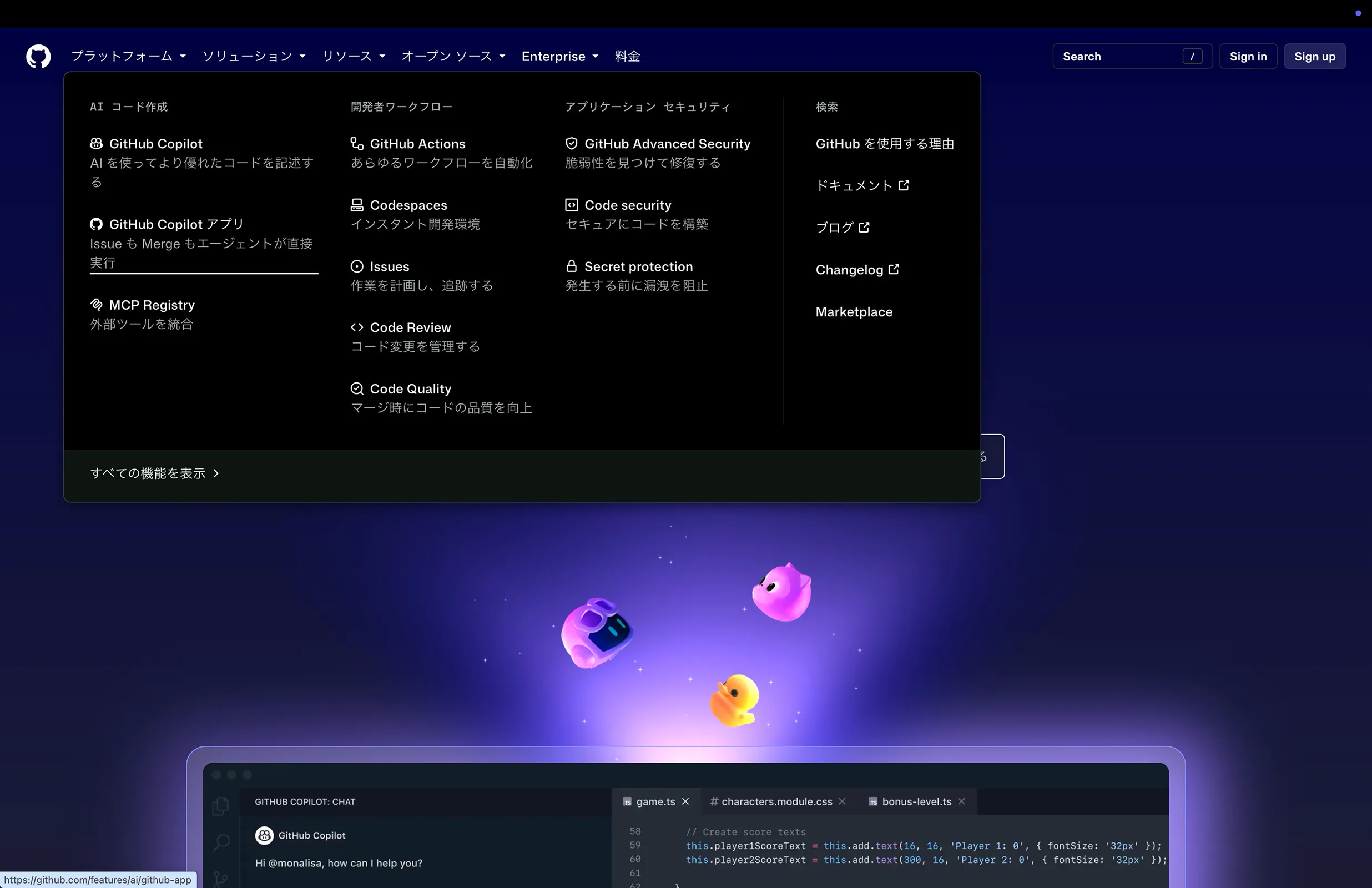Click external link icon beside ドキュメント
1372x888 pixels.
click(904, 185)
